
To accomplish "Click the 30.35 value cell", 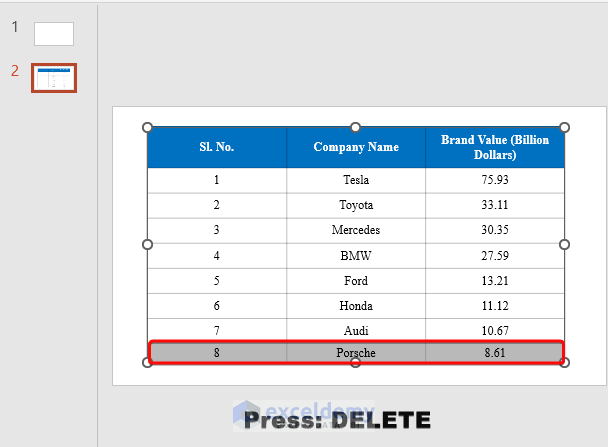I will tap(495, 230).
